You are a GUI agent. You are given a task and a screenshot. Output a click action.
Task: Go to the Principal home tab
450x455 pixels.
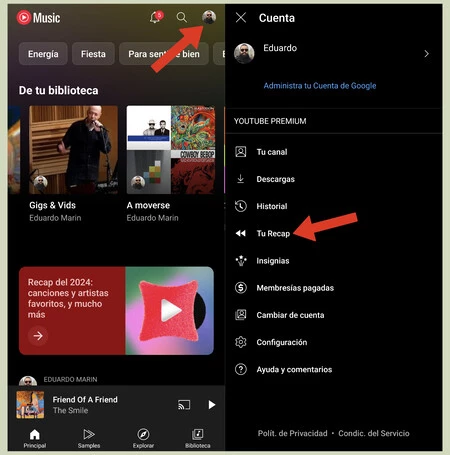pos(35,438)
